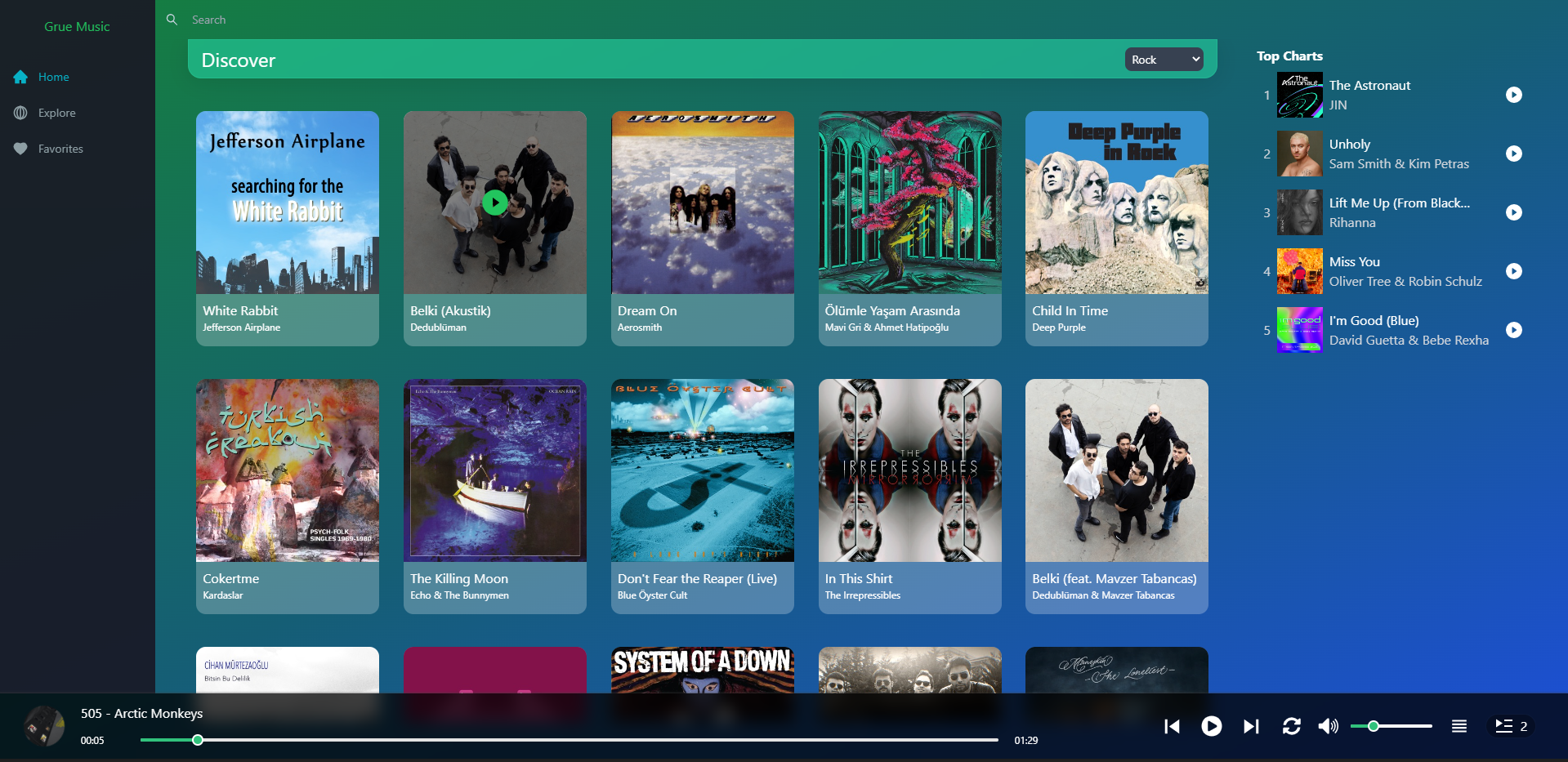Click the Grue Music logo text
This screenshot has width=1568, height=762.
(x=77, y=26)
